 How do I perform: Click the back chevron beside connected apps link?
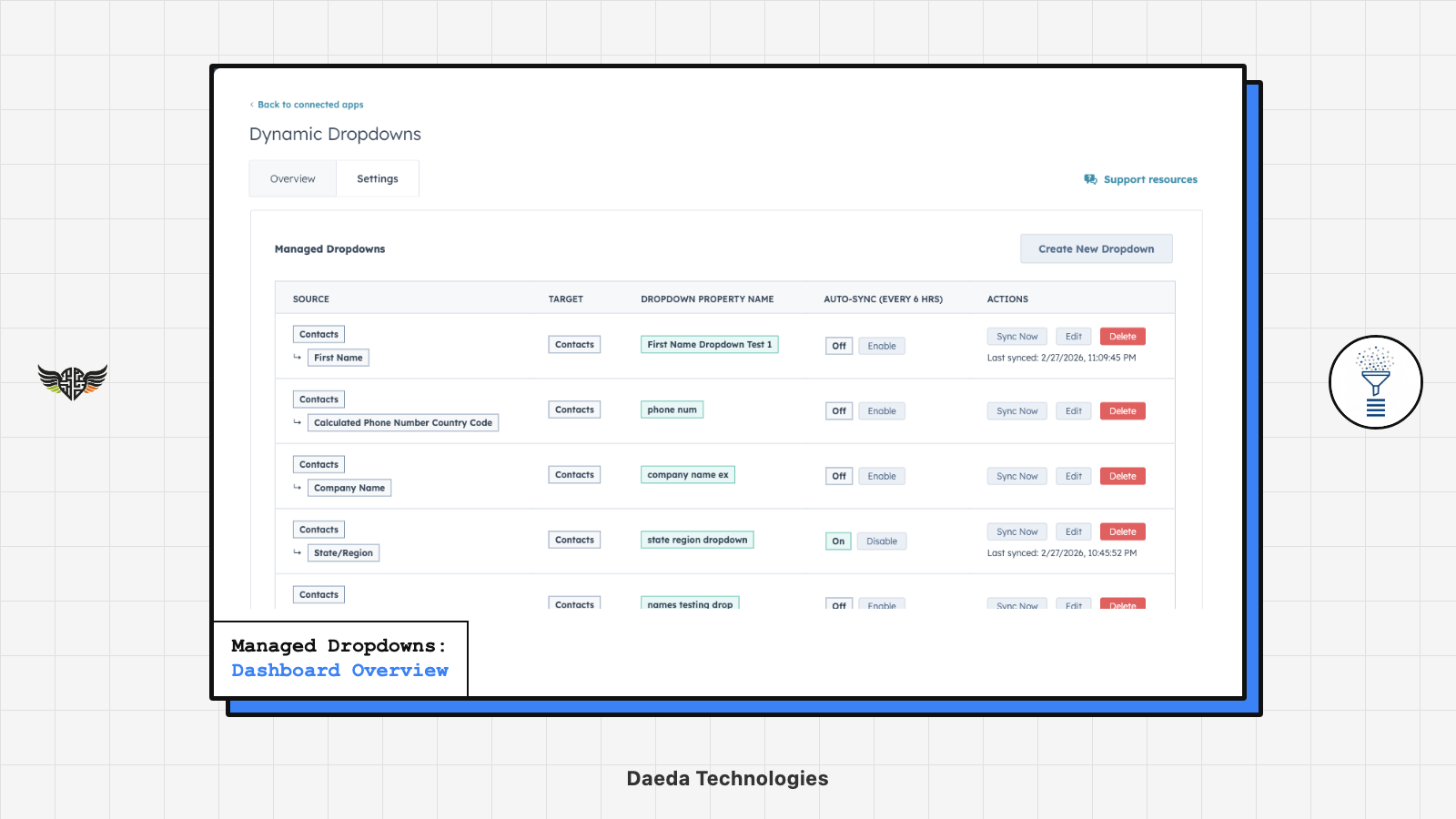(x=252, y=105)
